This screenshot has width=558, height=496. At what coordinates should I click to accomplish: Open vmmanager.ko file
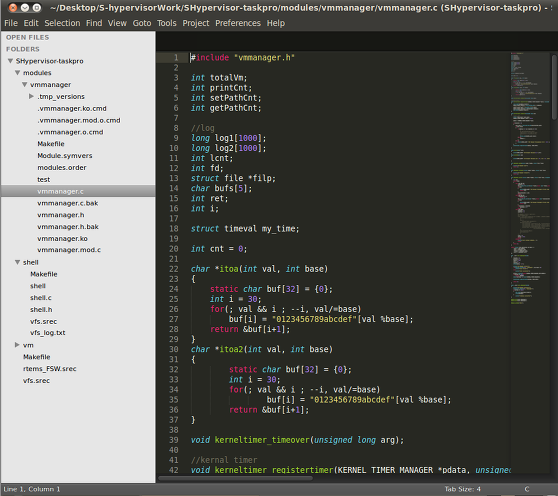(62, 238)
